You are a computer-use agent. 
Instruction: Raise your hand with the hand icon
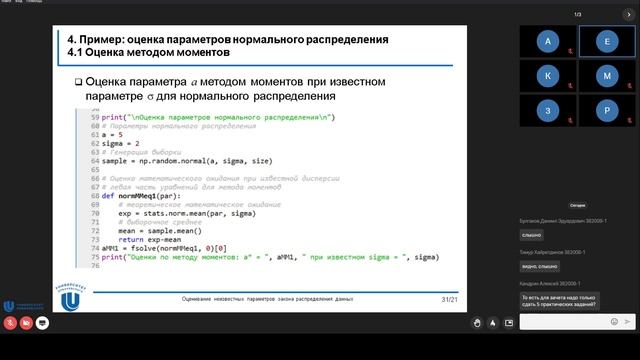477,323
